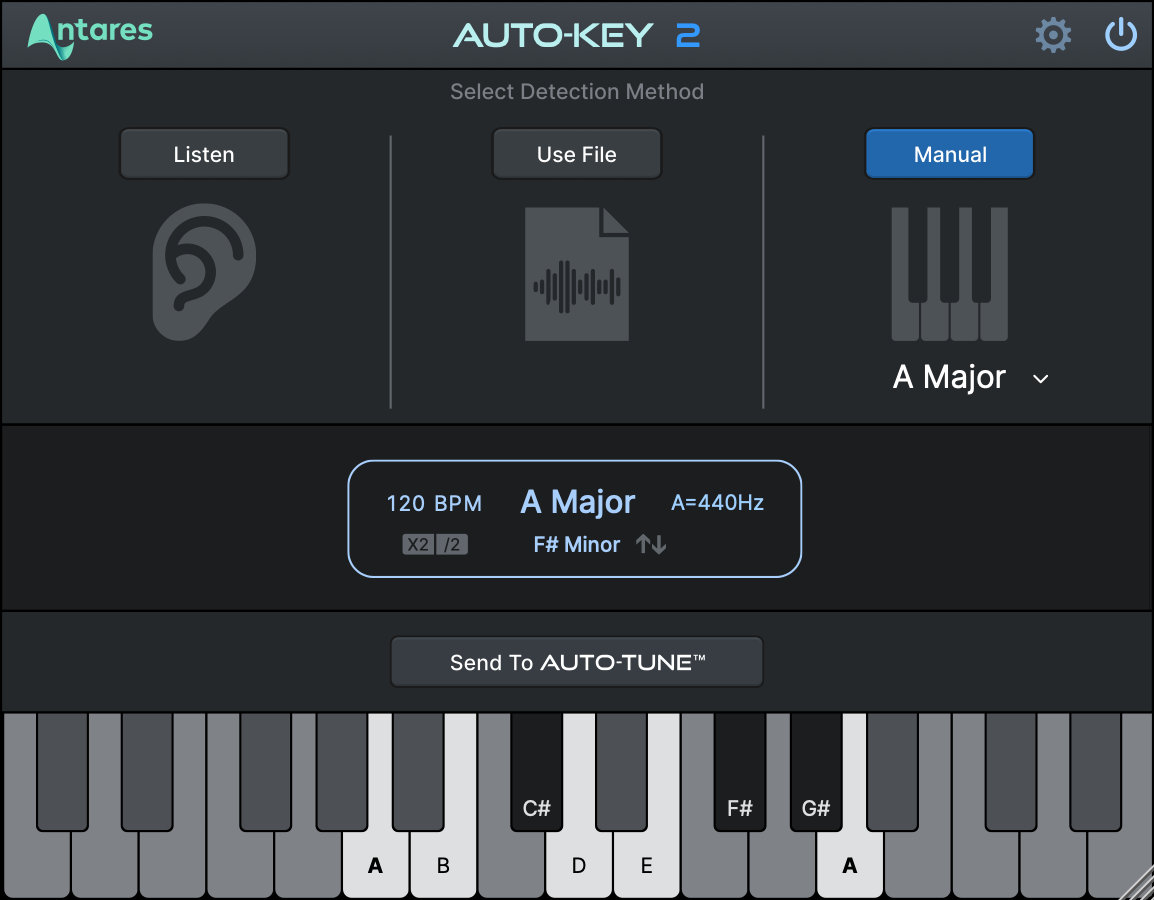1154x900 pixels.
Task: Click the 120 BPM value
Action: (434, 503)
